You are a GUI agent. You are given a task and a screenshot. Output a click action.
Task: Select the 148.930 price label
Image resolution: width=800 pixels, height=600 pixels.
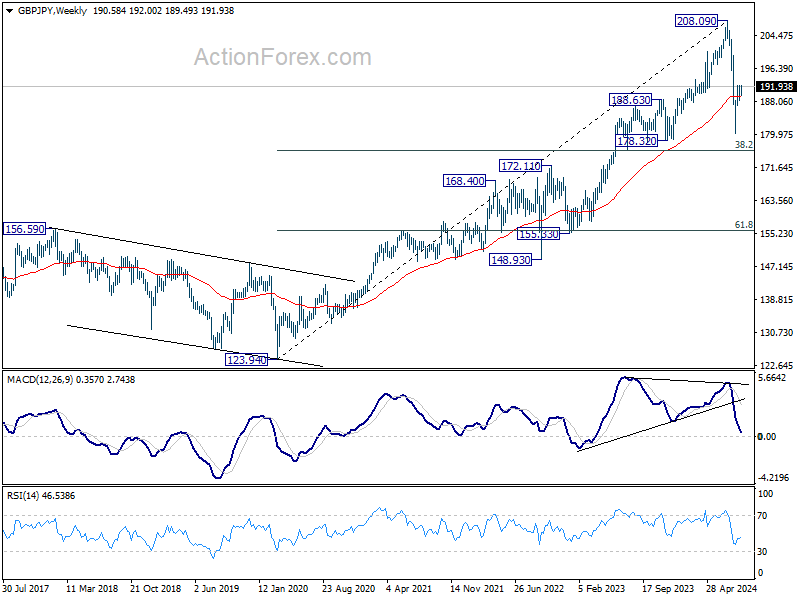(510, 260)
